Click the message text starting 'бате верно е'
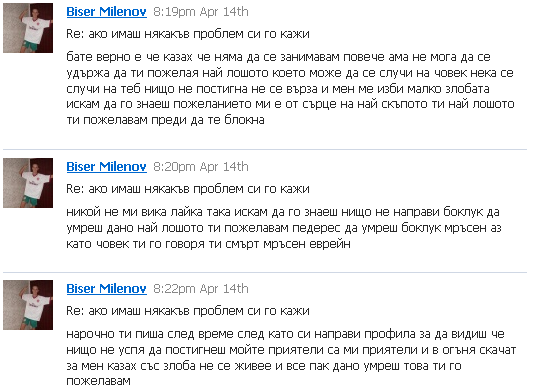The height and width of the screenshot is (392, 534). coord(290,88)
